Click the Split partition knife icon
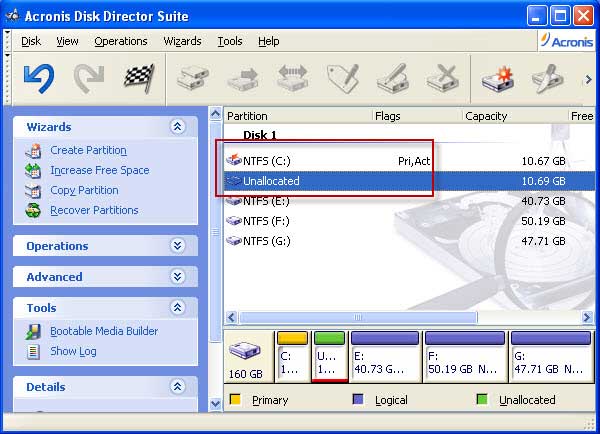Screen dimensions: 600x434 click(547, 78)
